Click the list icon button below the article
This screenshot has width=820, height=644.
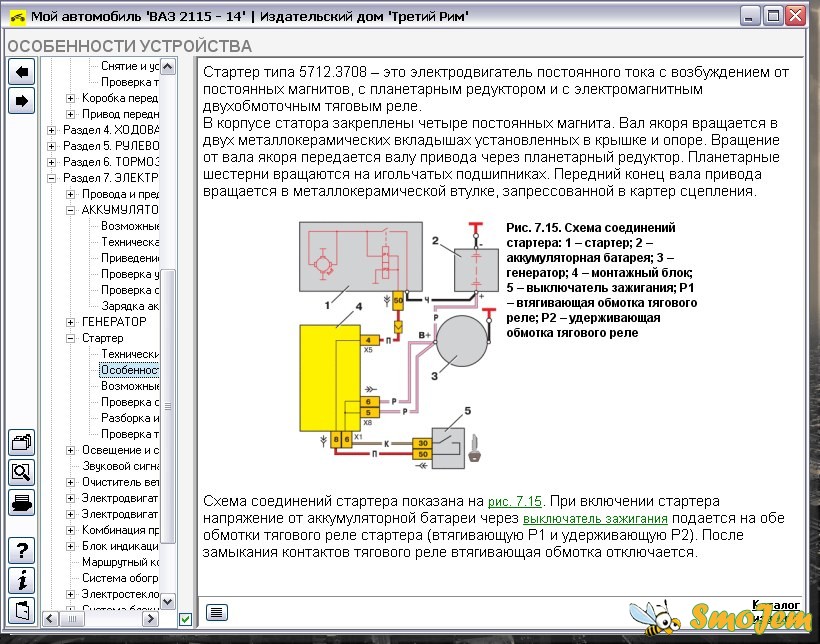click(x=217, y=612)
